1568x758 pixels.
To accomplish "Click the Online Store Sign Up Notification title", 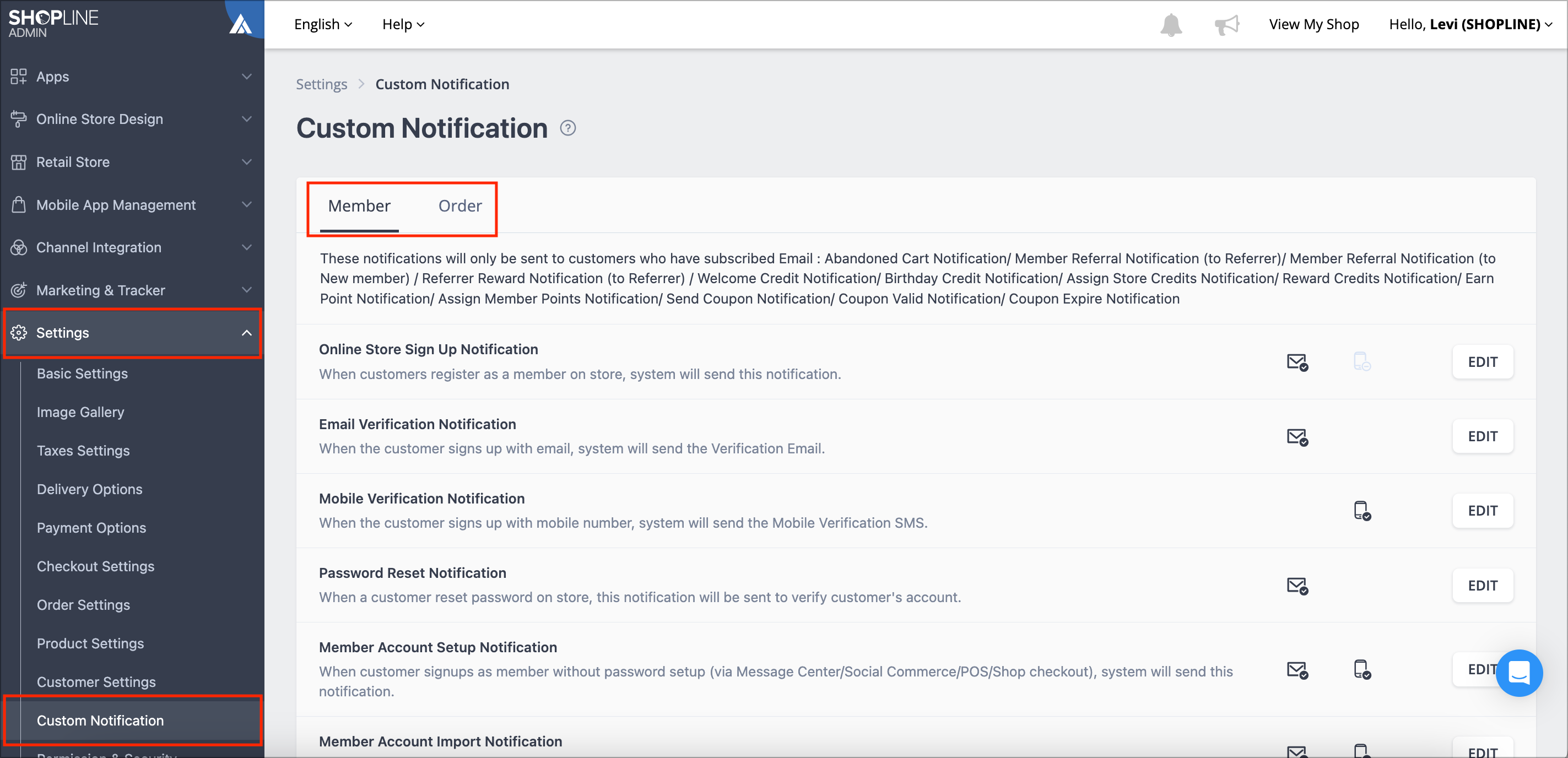I will [x=429, y=349].
